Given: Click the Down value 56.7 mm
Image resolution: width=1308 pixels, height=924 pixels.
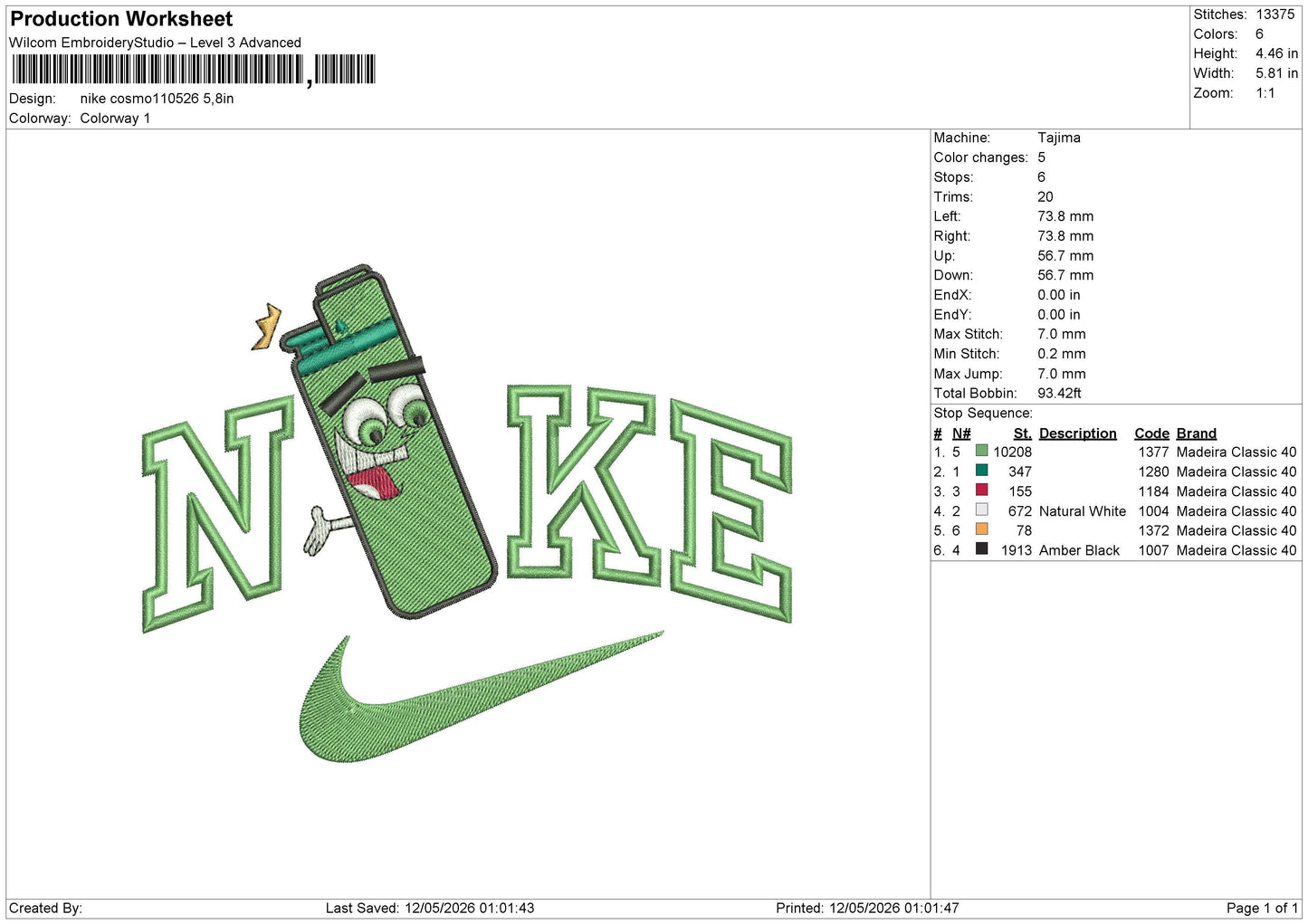Looking at the screenshot, I should pos(1065,275).
